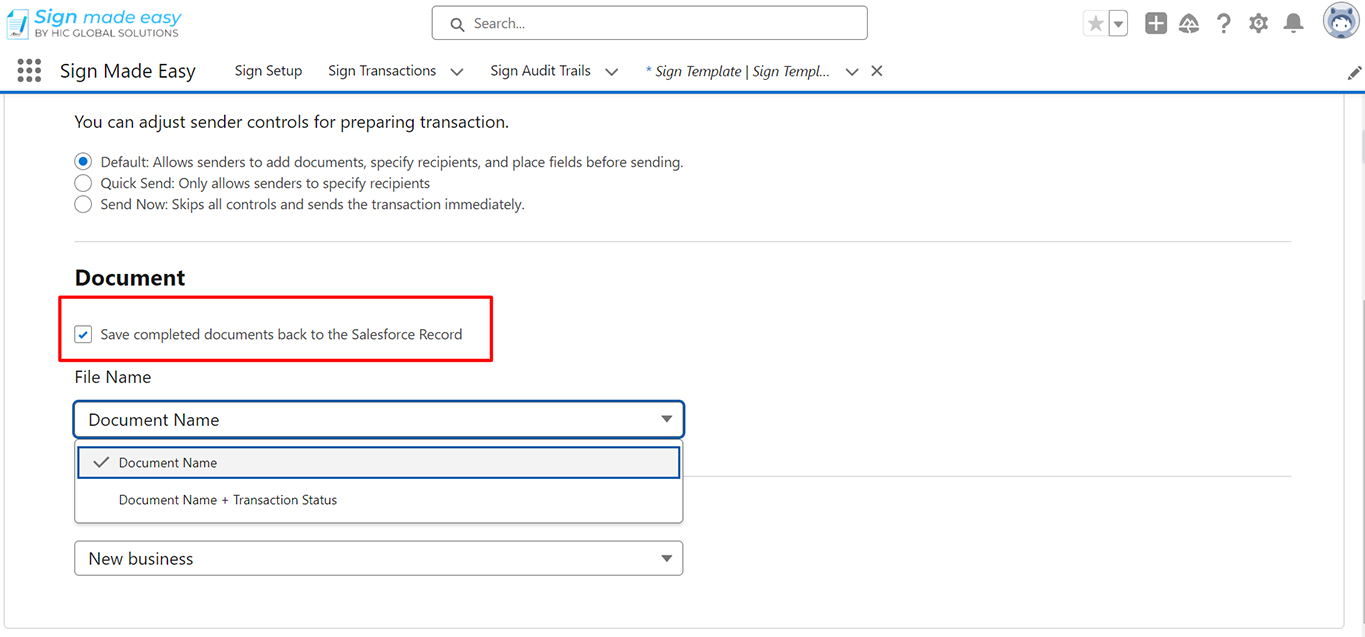Click the pencil edit navigation icon
Screen dimensions: 1365x637
[1355, 73]
